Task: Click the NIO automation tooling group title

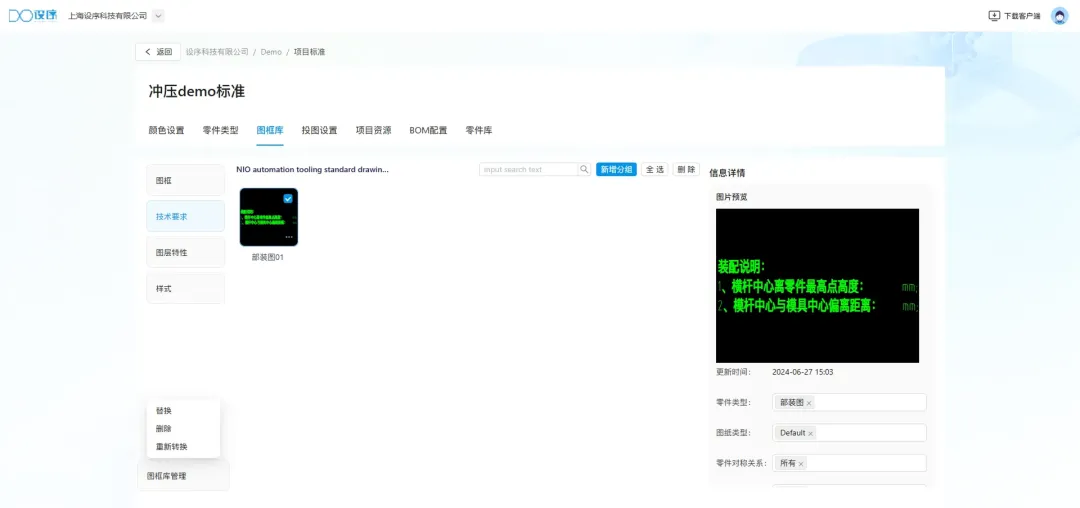Action: click(312, 169)
